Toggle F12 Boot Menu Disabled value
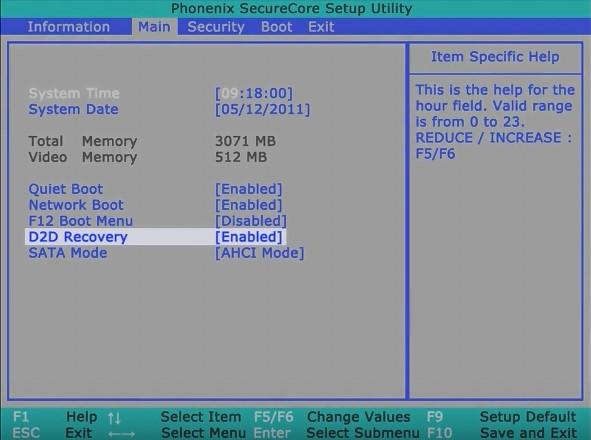Viewport: 591px width, 440px height. (251, 221)
